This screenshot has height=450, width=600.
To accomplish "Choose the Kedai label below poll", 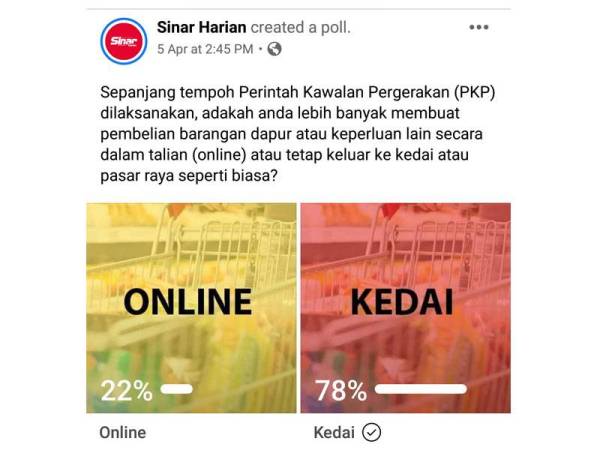I will coord(334,433).
